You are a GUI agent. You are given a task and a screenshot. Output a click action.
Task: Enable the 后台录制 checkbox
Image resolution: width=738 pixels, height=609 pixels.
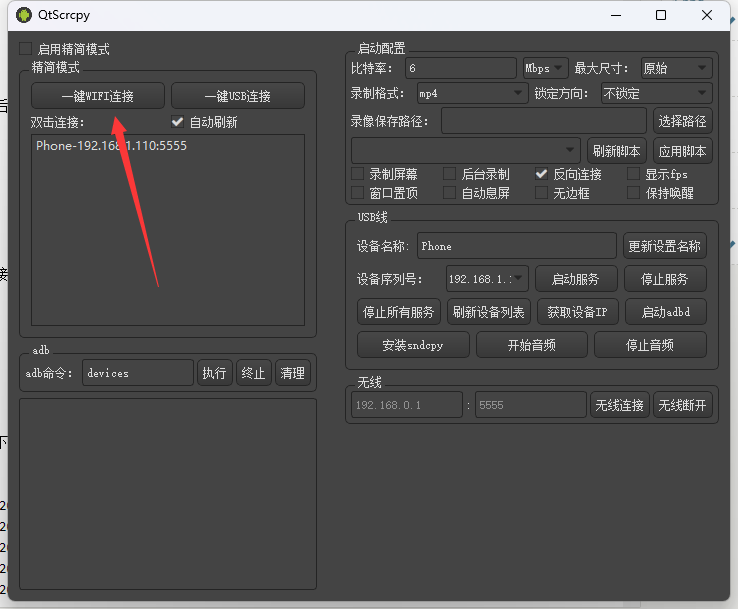coord(449,174)
